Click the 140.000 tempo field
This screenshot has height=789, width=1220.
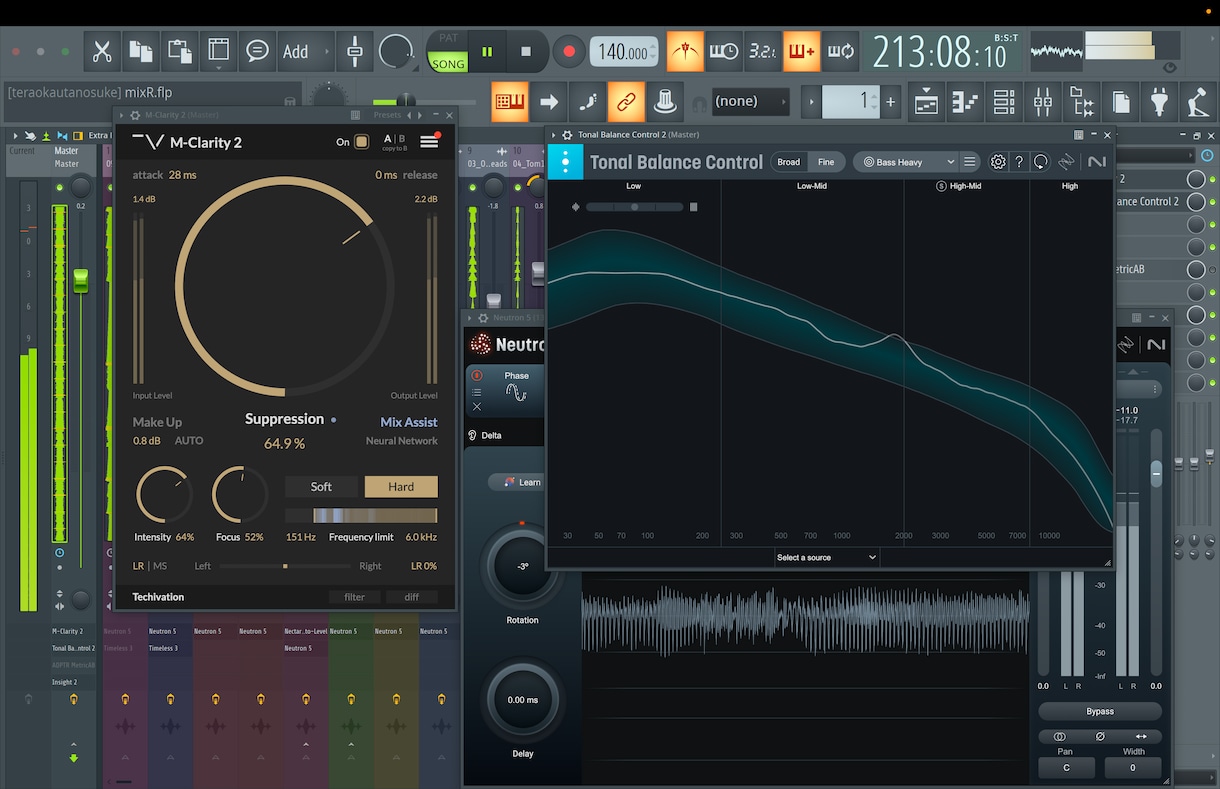[624, 51]
